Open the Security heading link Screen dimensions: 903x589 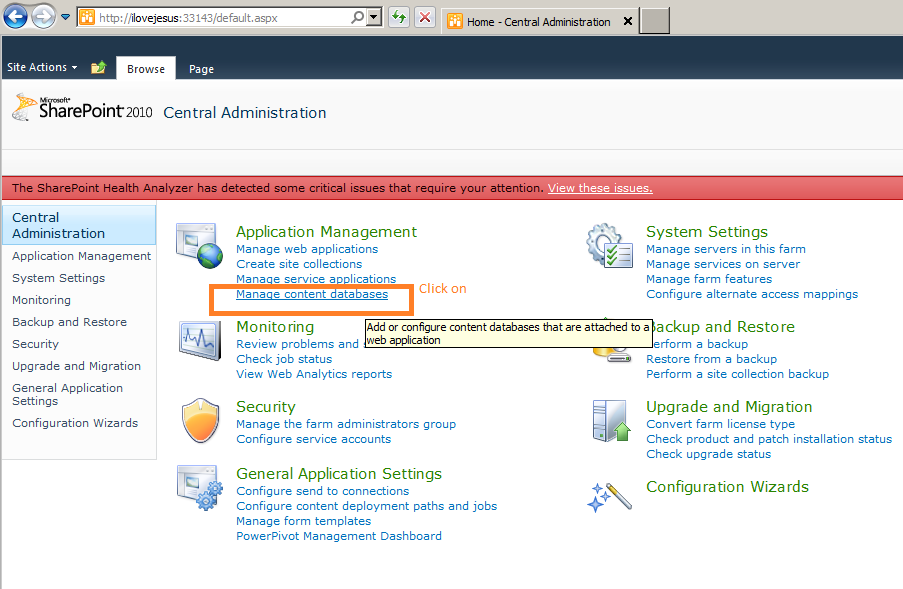coord(265,406)
